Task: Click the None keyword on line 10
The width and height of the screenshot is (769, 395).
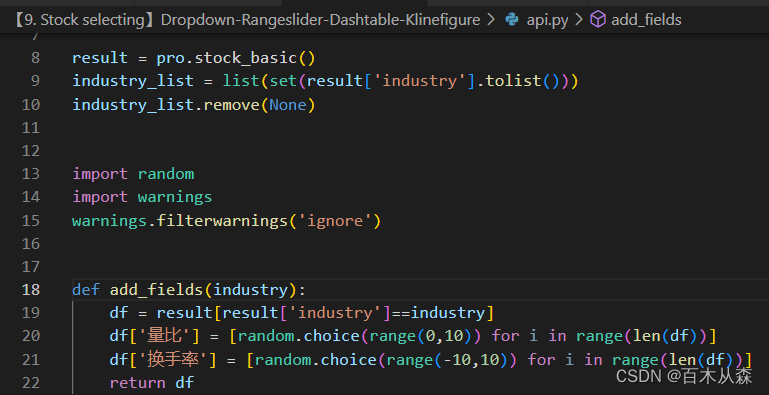Action: 288,105
